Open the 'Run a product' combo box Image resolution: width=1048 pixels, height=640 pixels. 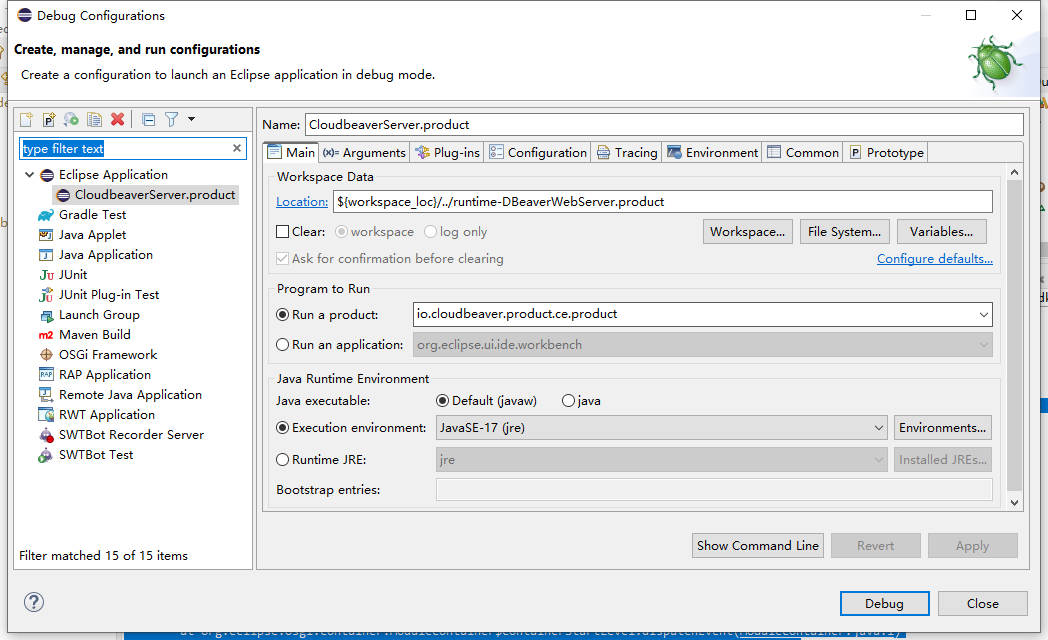click(985, 314)
